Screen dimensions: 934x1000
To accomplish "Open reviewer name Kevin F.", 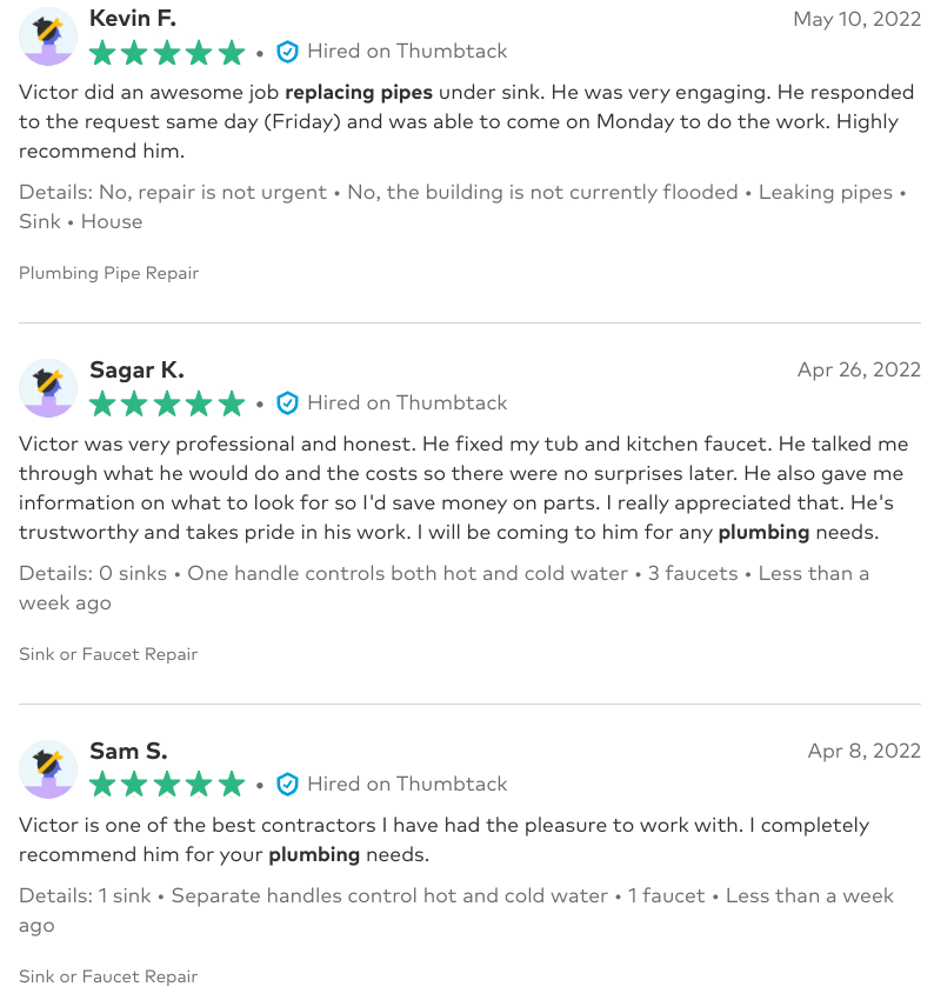I will pos(134,19).
